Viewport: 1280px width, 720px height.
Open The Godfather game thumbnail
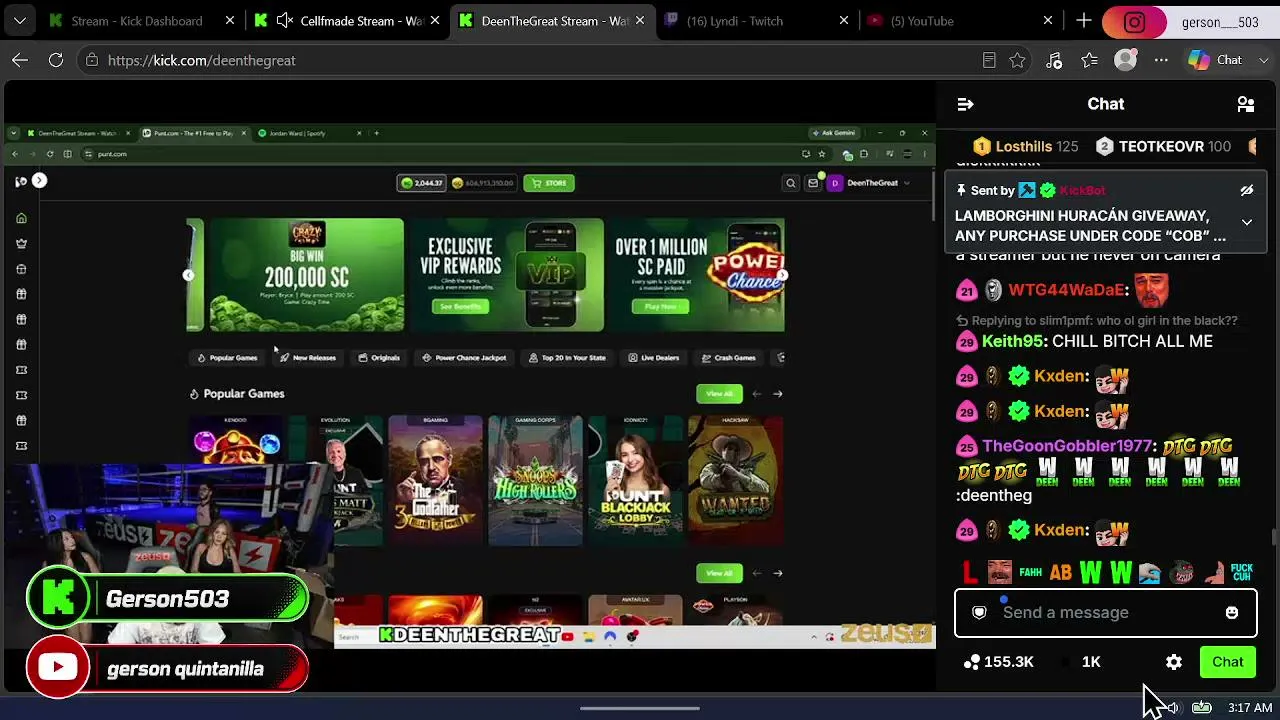pyautogui.click(x=435, y=481)
